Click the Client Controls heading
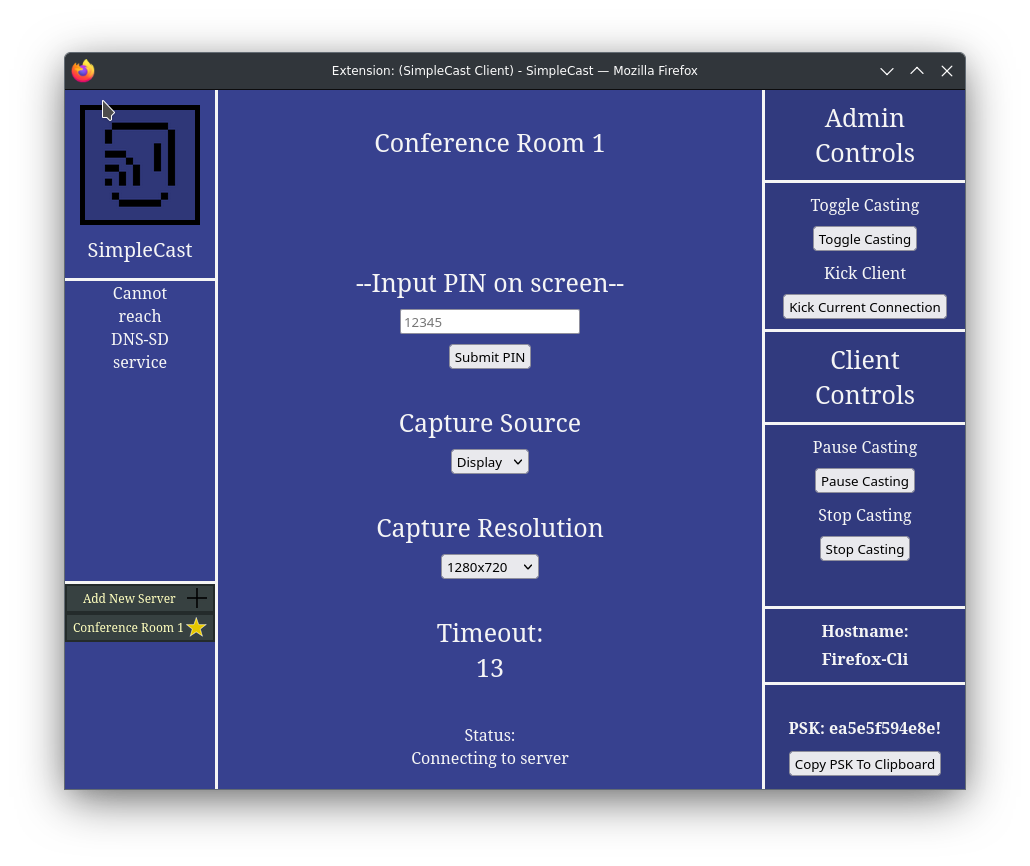 864,377
